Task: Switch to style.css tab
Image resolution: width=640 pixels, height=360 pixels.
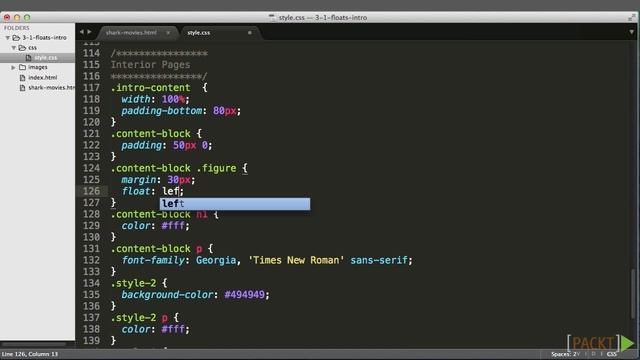Action: pyautogui.click(x=199, y=33)
